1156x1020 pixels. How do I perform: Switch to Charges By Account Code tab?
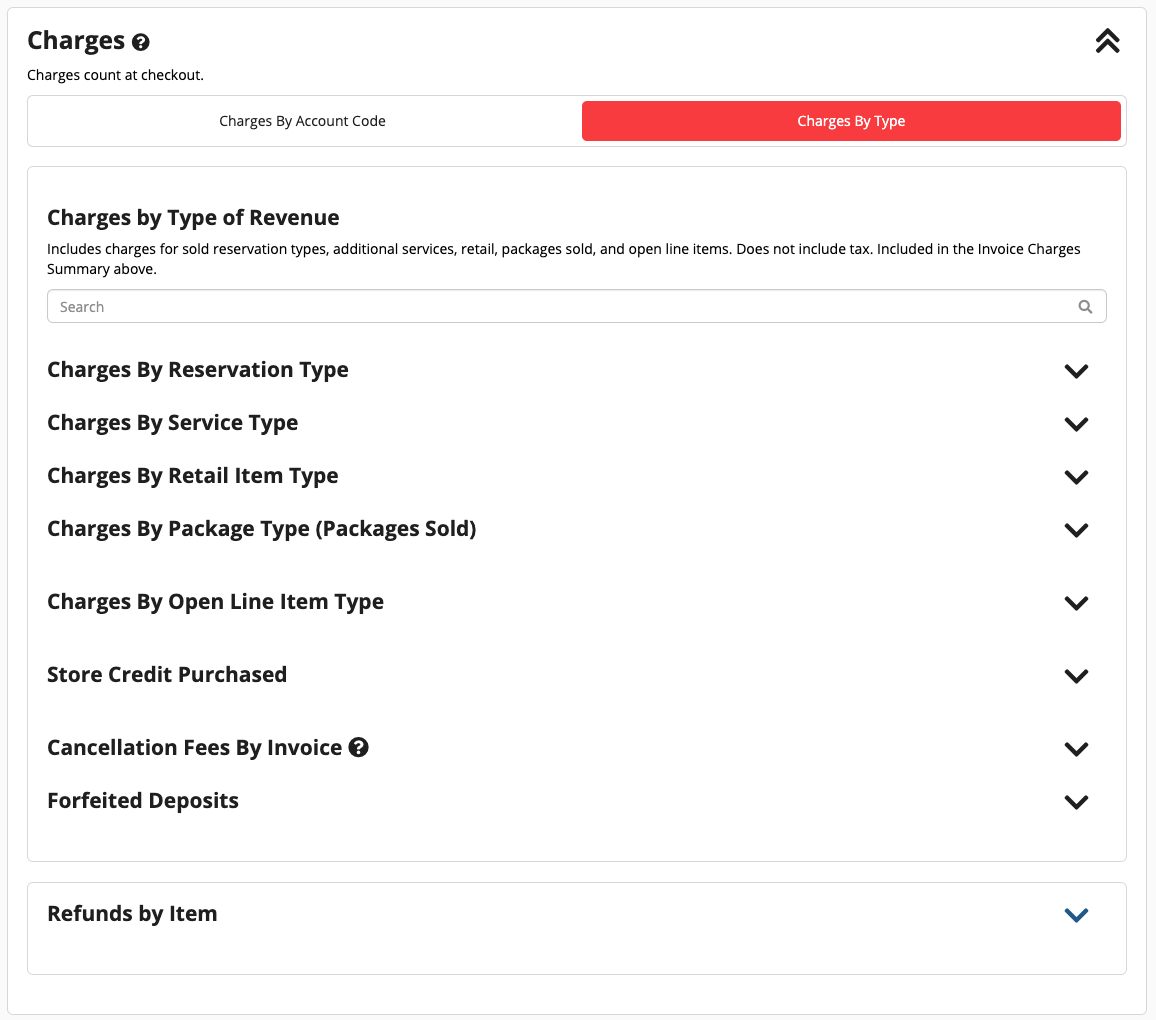(x=302, y=121)
